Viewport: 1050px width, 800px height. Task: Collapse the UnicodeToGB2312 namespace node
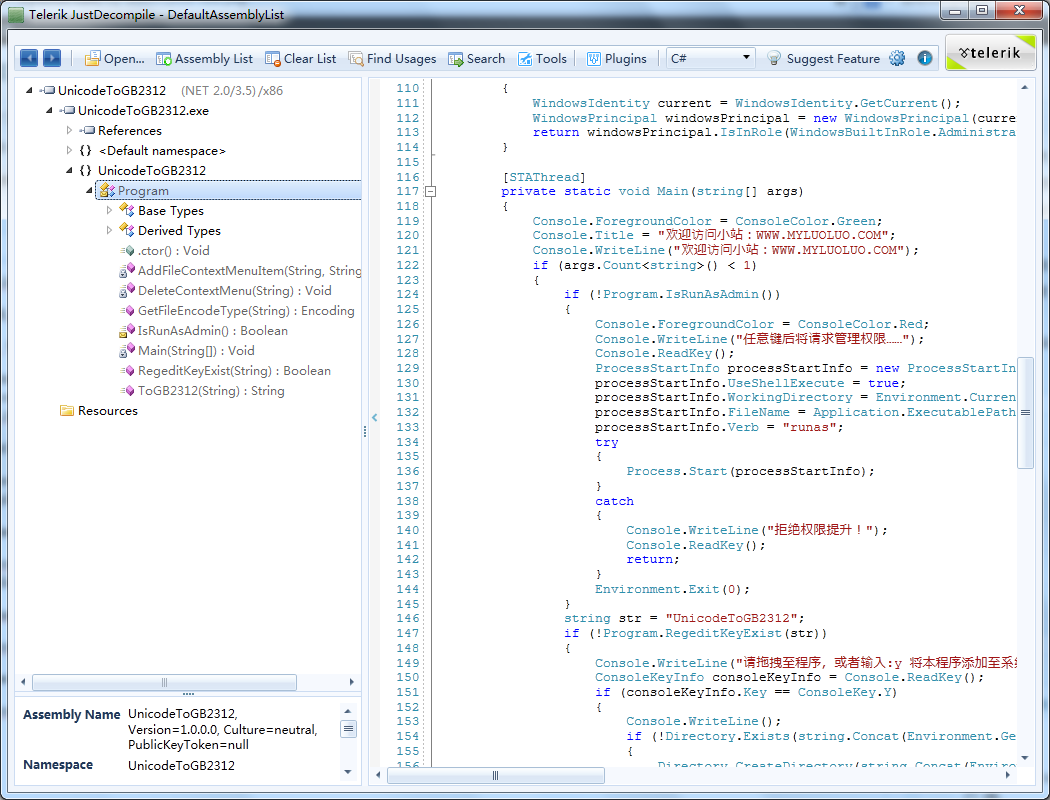pyautogui.click(x=69, y=170)
